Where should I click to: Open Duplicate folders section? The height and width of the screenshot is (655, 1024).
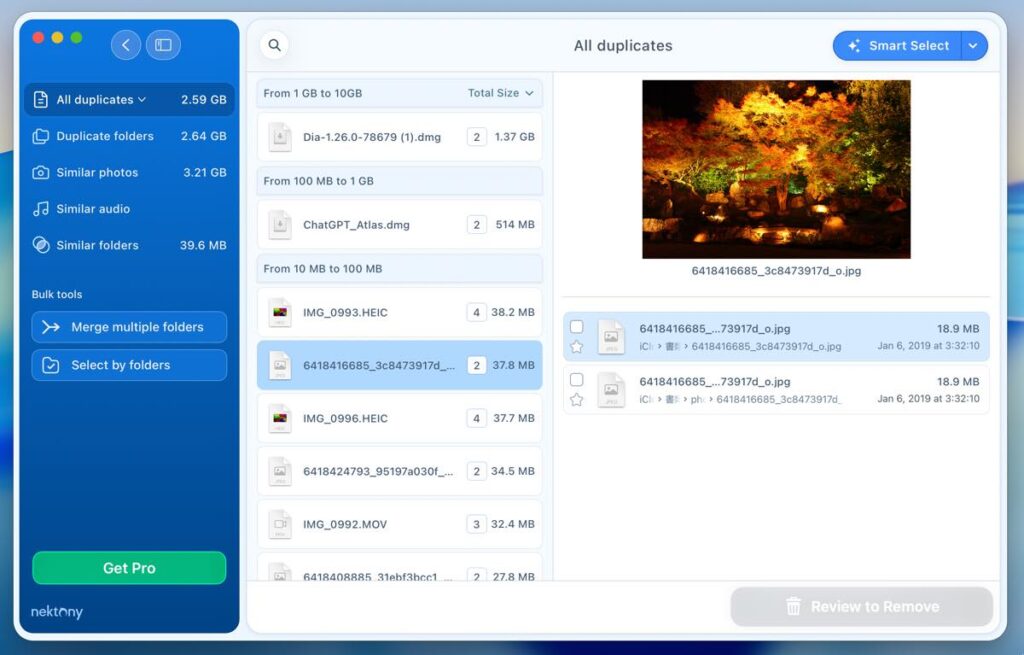point(129,136)
